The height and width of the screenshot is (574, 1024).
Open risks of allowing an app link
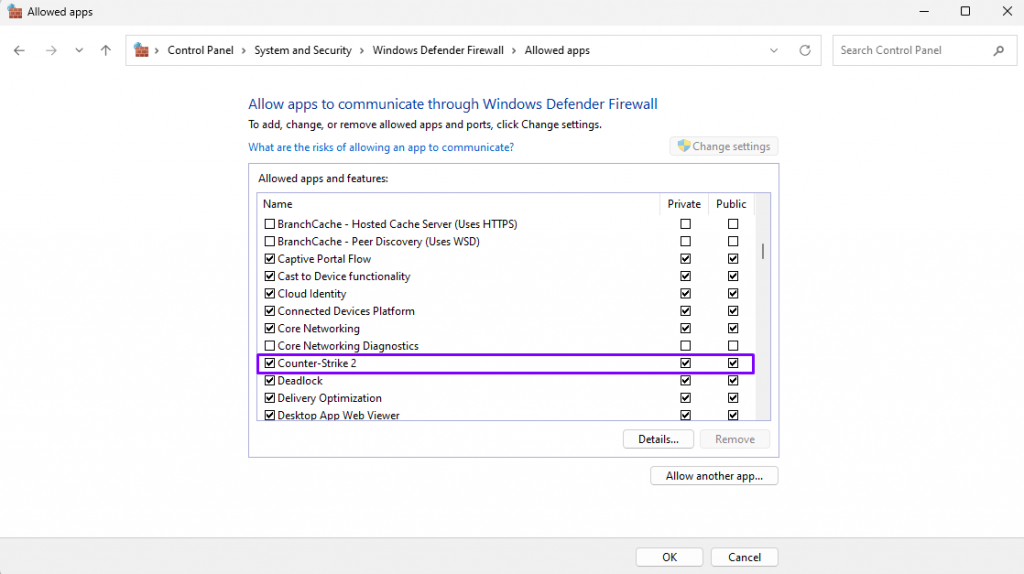pyautogui.click(x=381, y=147)
